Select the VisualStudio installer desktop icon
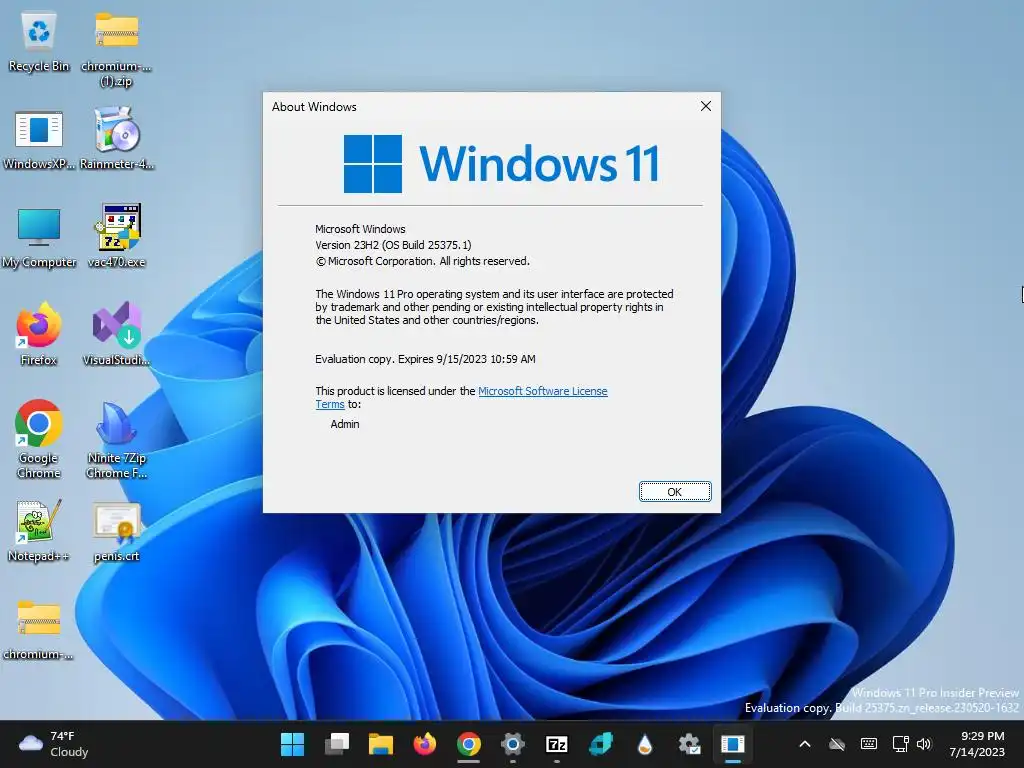The height and width of the screenshot is (768, 1024). 116,334
